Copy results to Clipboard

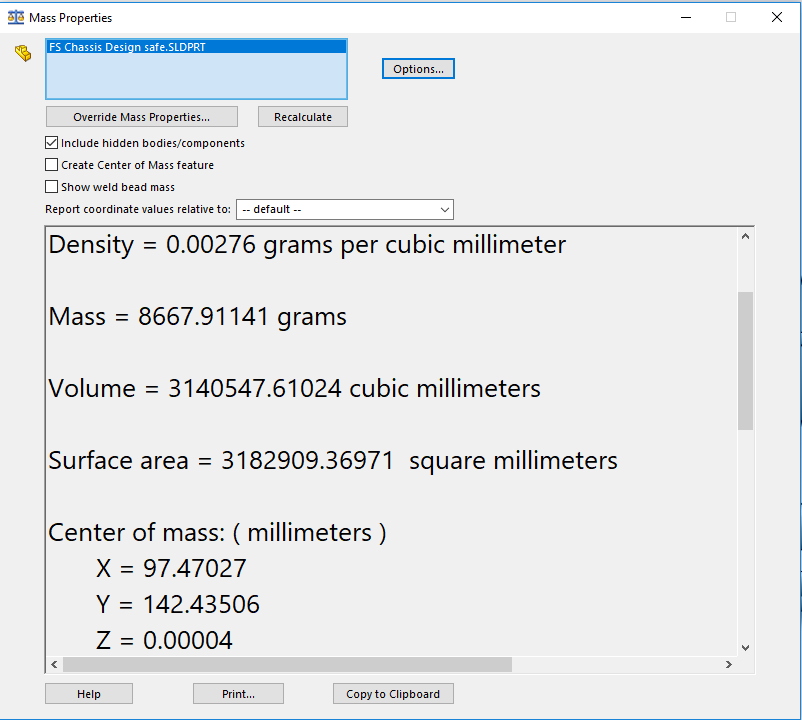click(393, 694)
